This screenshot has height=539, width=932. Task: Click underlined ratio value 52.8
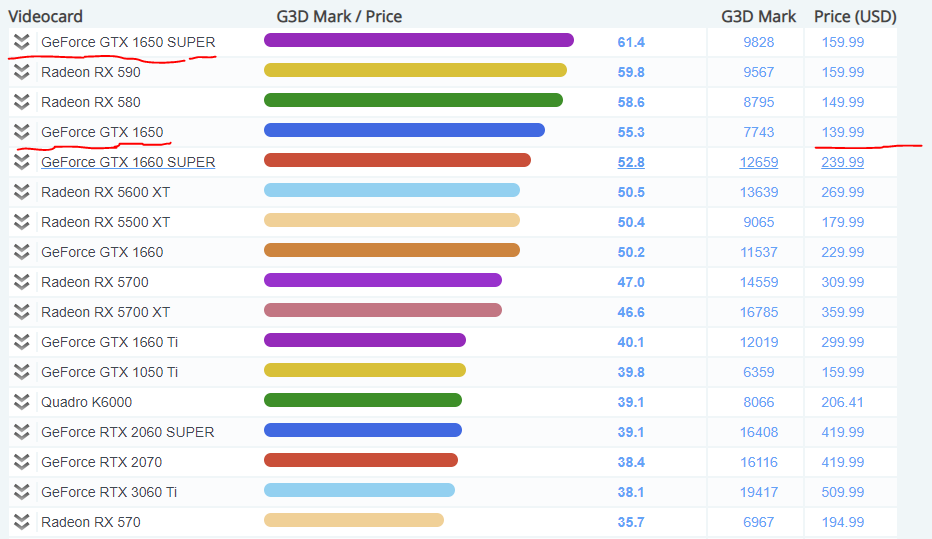tap(631, 162)
